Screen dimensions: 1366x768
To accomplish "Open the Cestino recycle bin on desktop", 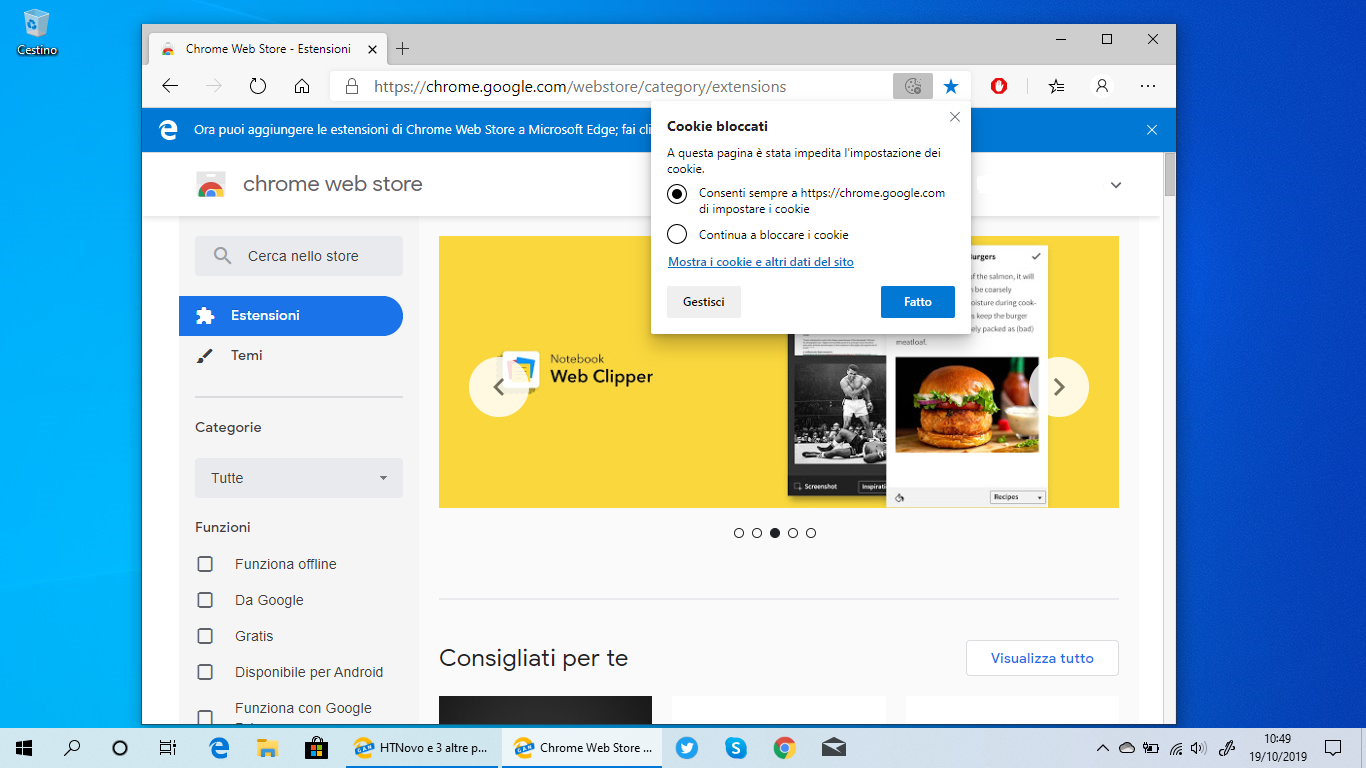I will coord(37,31).
